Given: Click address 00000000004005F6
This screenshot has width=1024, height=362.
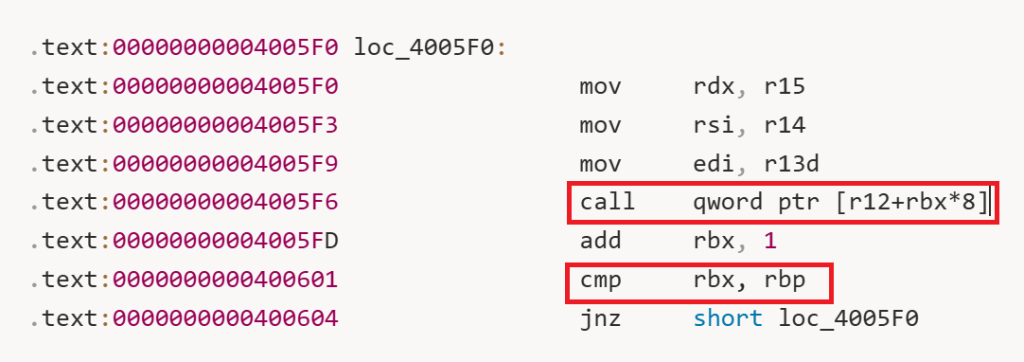Looking at the screenshot, I should [225, 203].
